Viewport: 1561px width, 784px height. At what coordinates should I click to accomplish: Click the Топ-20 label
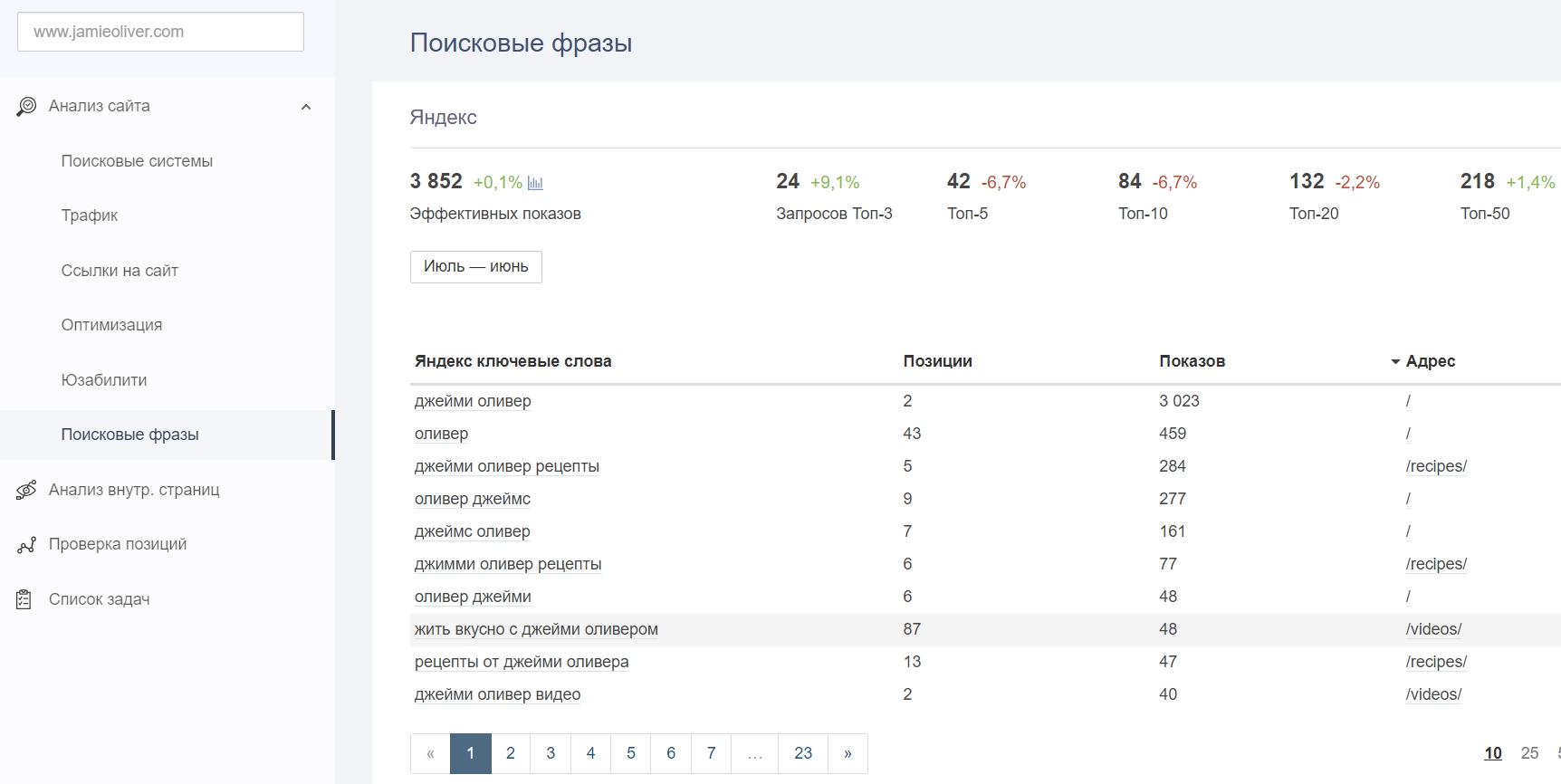(1314, 214)
